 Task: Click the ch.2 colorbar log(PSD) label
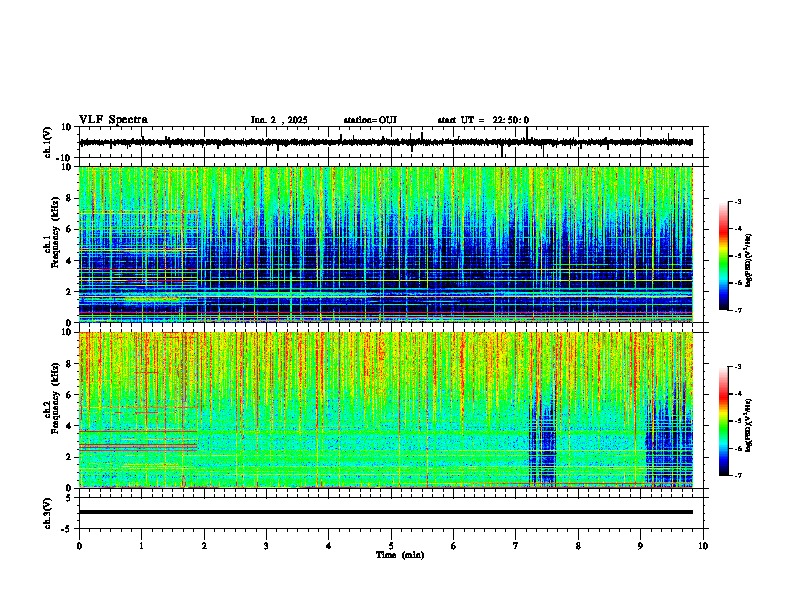[749, 425]
